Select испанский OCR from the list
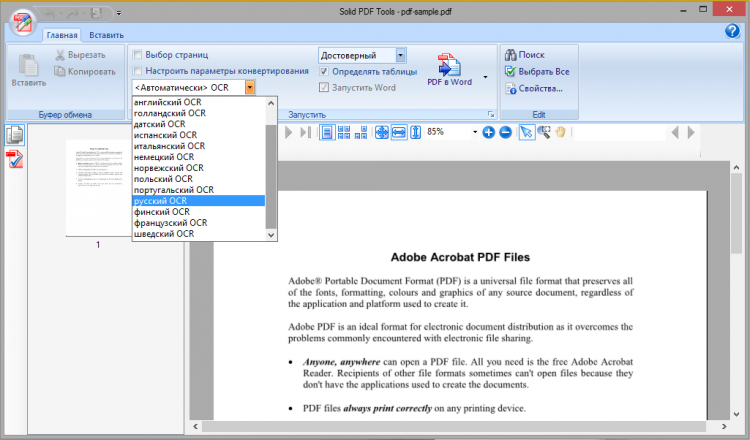This screenshot has height=440, width=750. [x=199, y=135]
